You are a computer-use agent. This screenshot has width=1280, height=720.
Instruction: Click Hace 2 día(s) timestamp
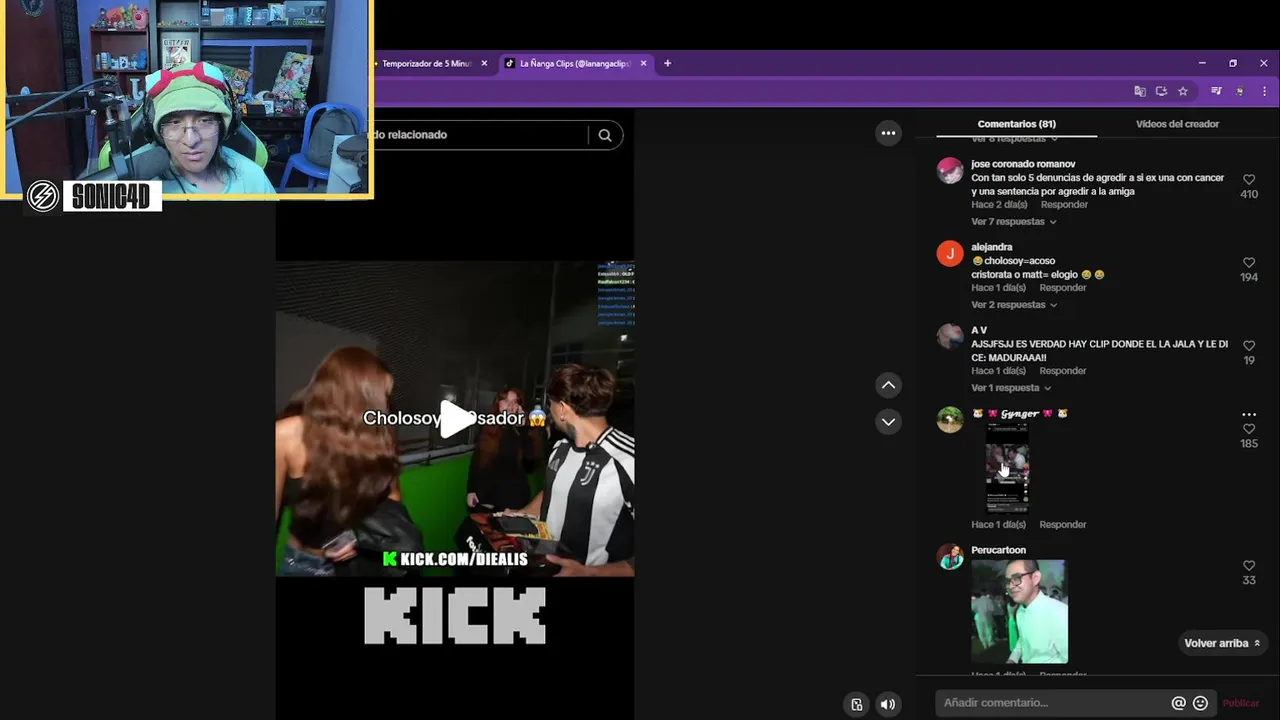point(999,205)
